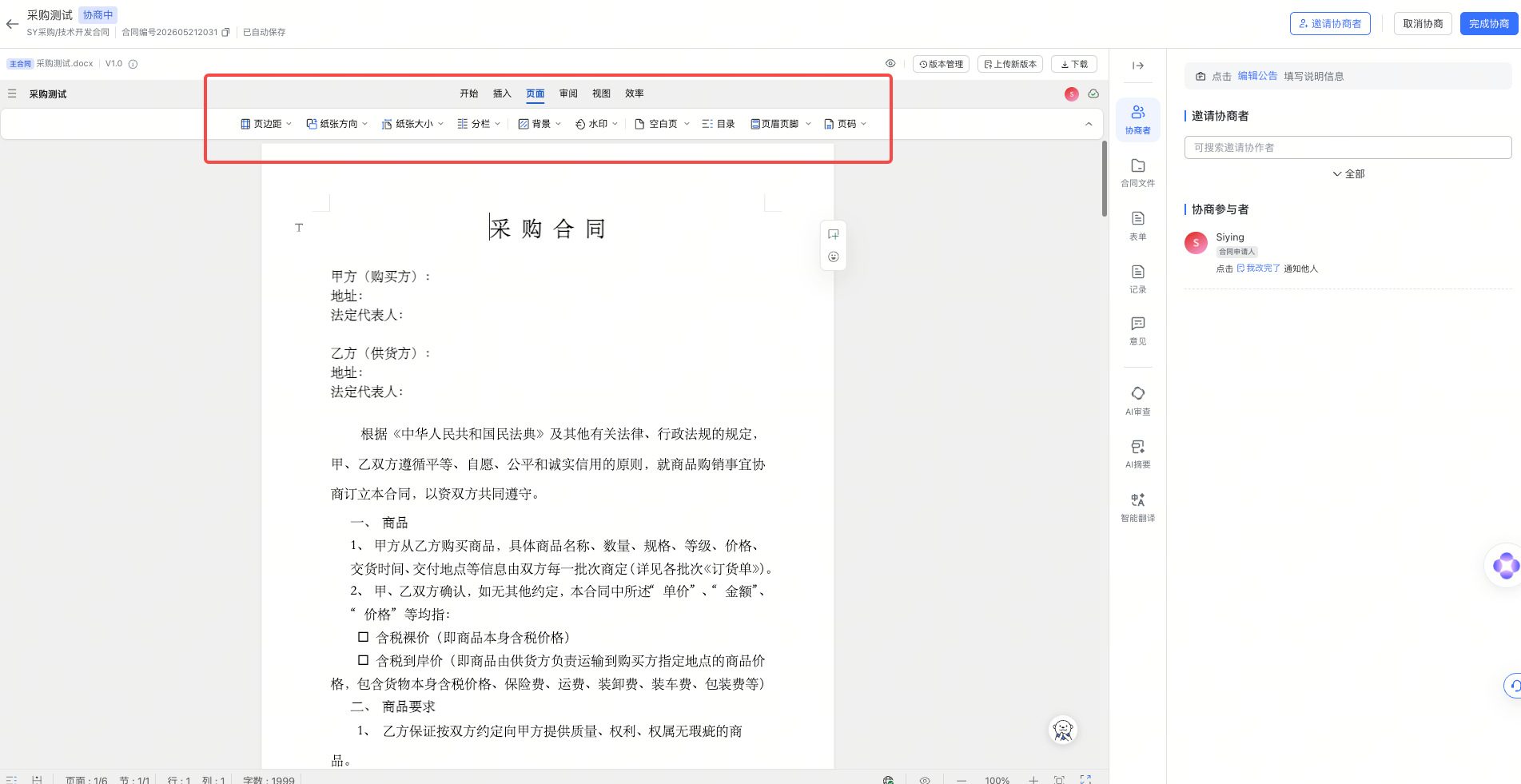Launch the AI审查 tool
Viewport: 1521px width, 784px height.
point(1138,400)
